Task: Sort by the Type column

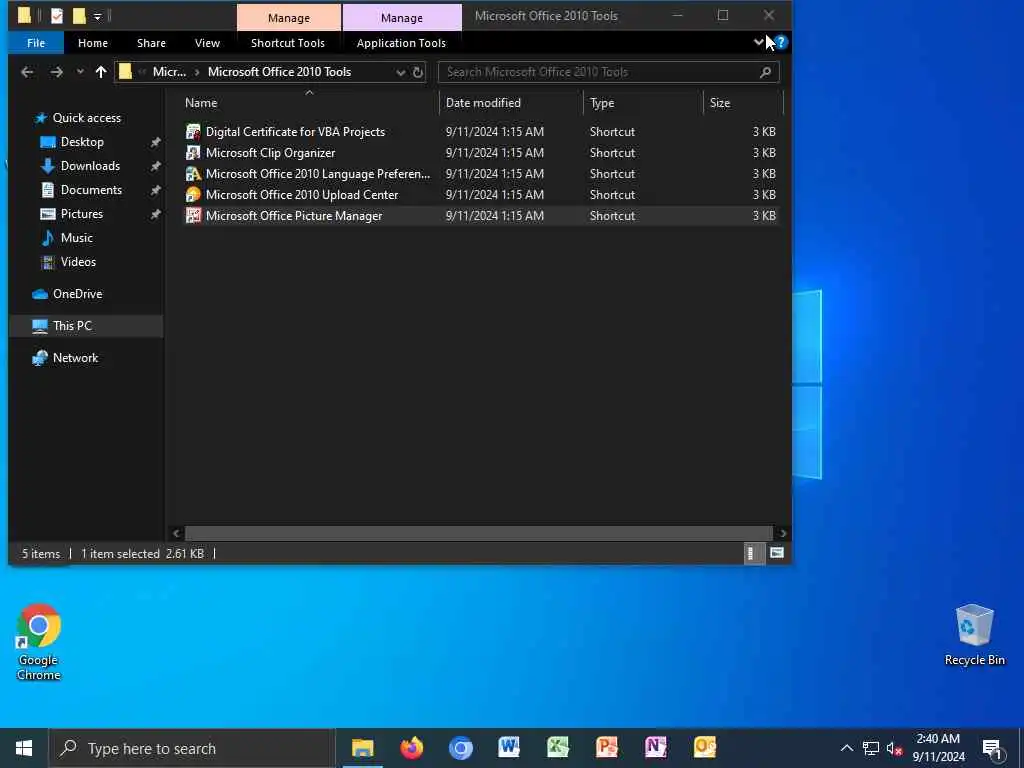Action: coord(643,103)
